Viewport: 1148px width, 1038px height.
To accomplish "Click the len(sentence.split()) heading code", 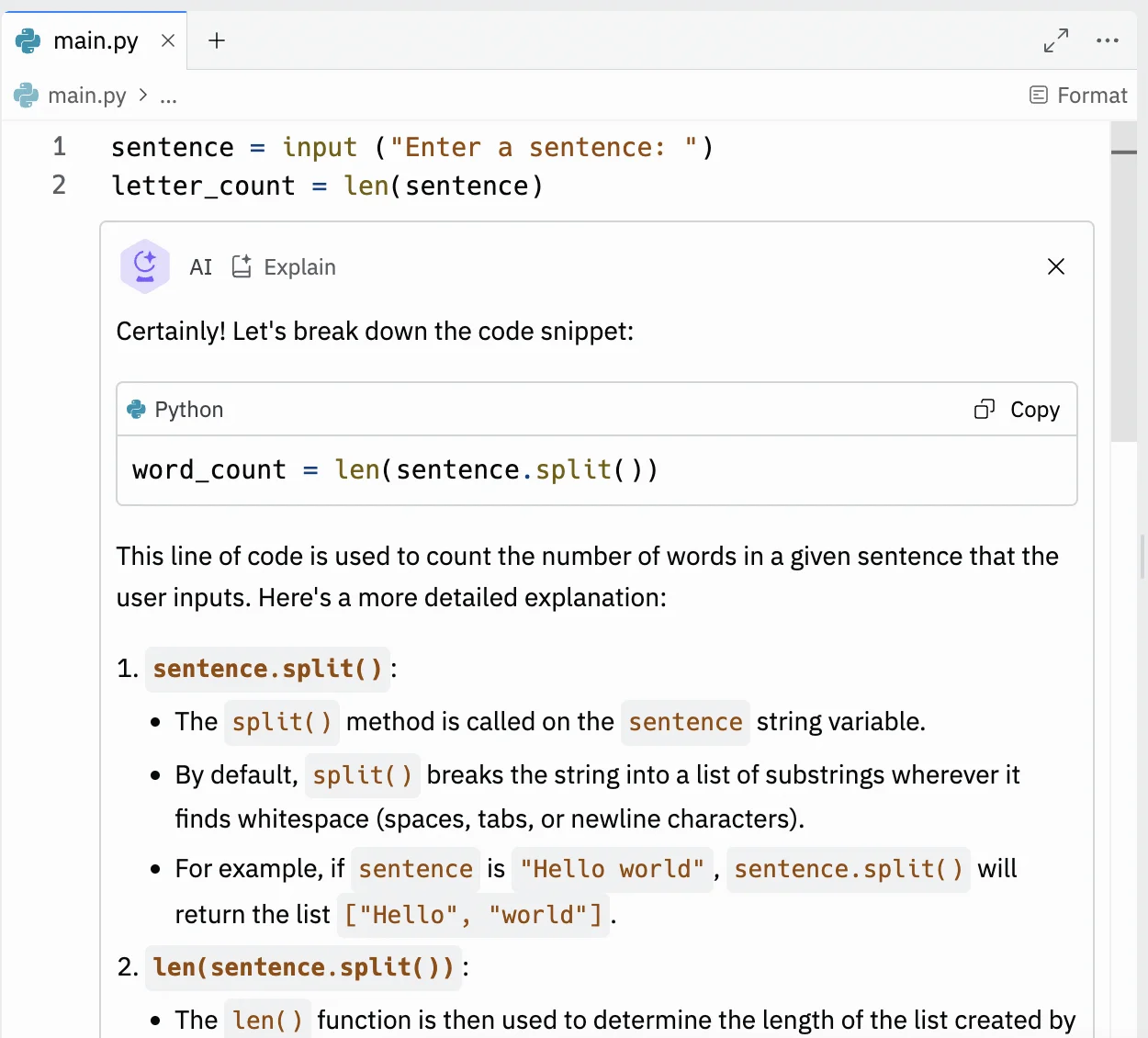I will 303,967.
